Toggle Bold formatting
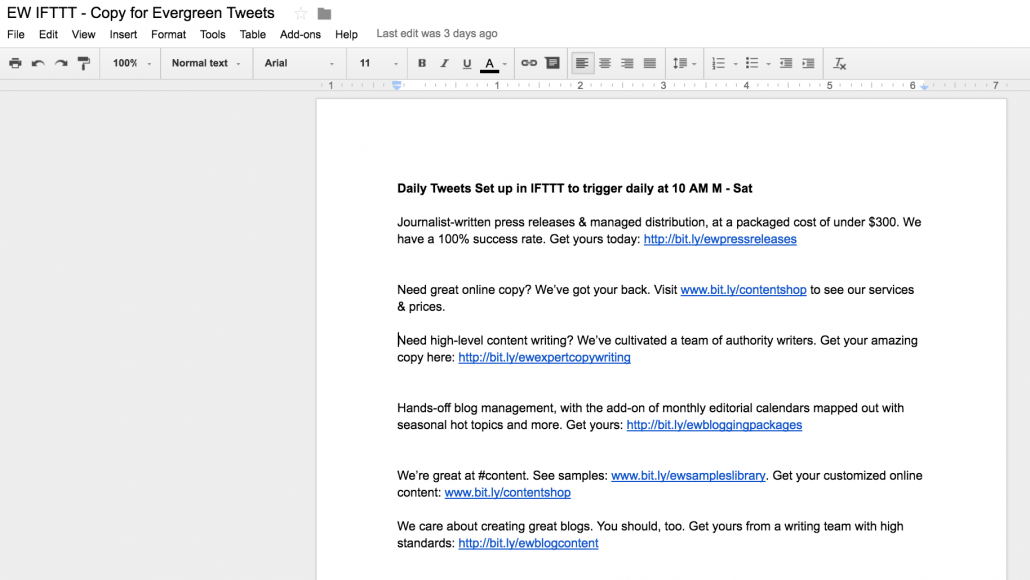This screenshot has width=1030, height=580. click(422, 63)
